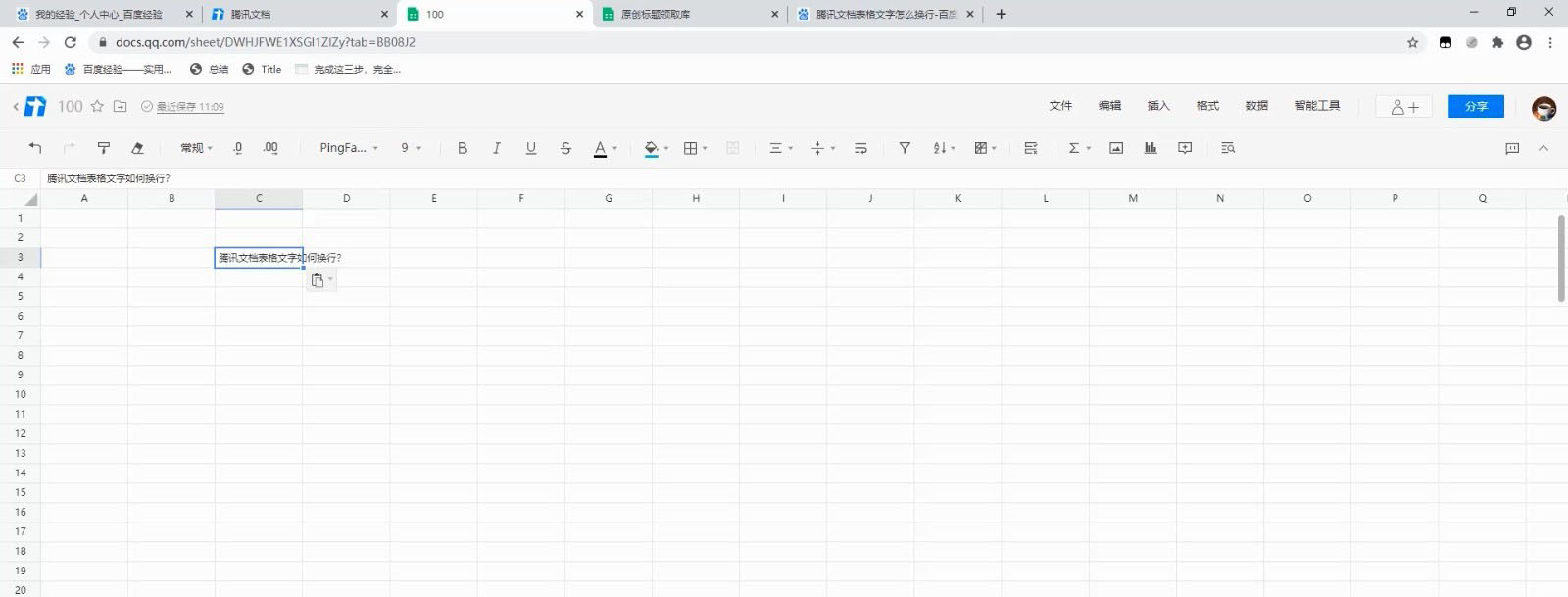
Task: Click the move-to-folder icon beside title
Action: pos(120,106)
